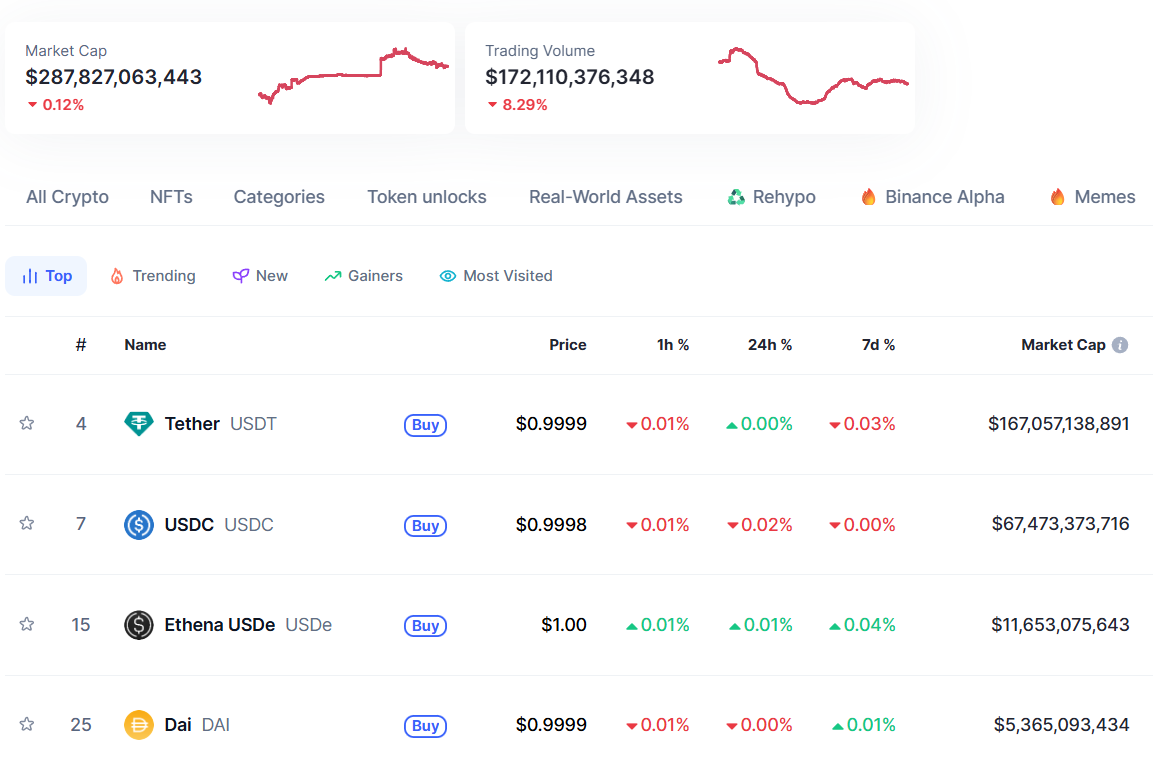
Task: Open the Rehypo tab
Action: (771, 197)
